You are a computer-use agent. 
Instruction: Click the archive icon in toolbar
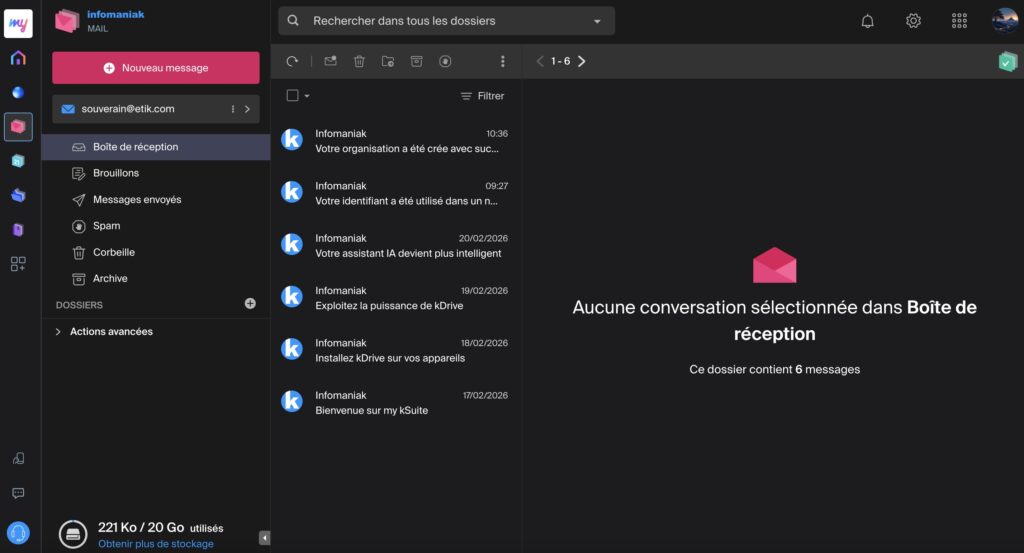coord(417,61)
